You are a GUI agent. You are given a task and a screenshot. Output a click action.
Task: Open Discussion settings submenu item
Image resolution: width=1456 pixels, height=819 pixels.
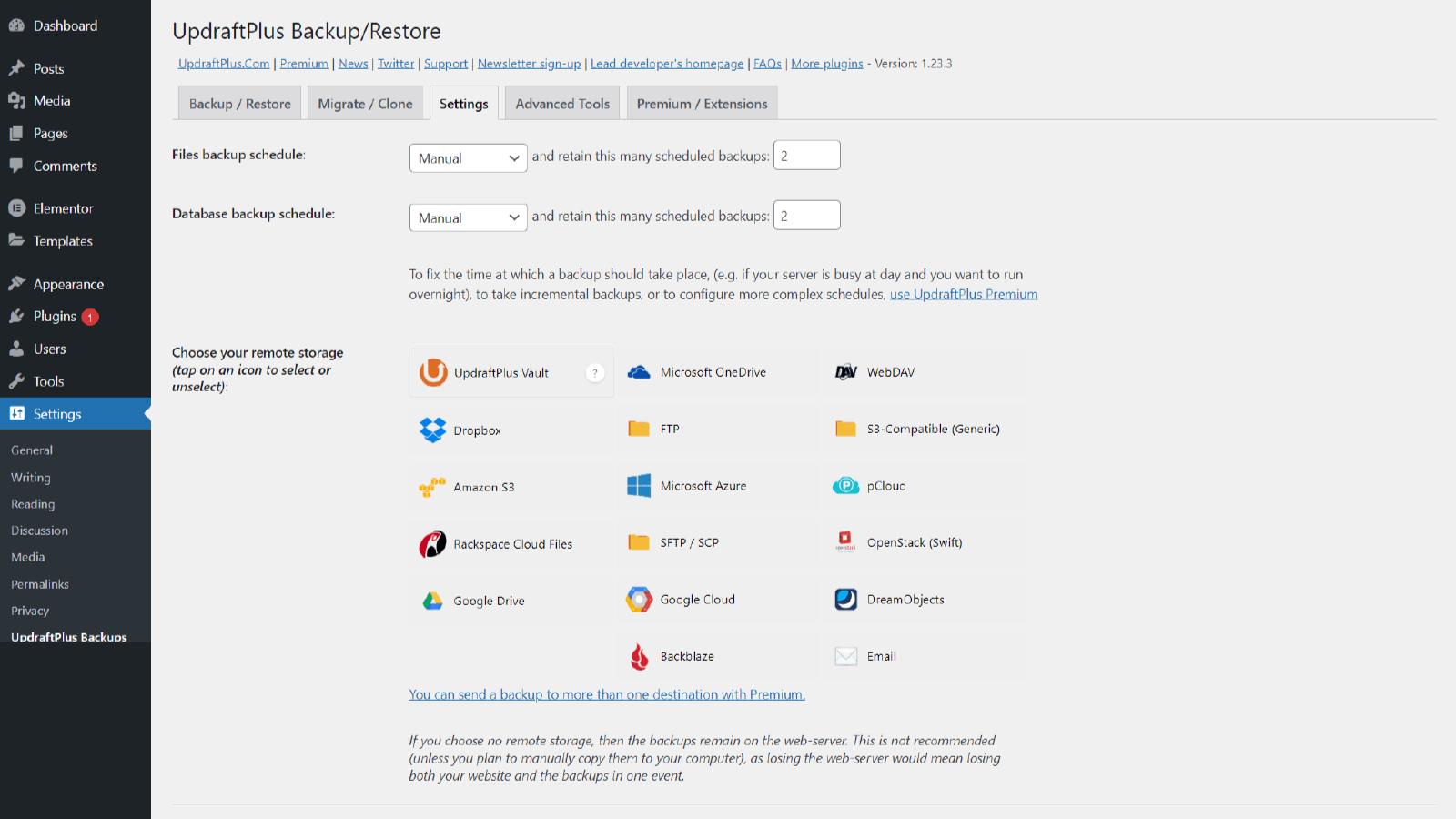coord(39,531)
